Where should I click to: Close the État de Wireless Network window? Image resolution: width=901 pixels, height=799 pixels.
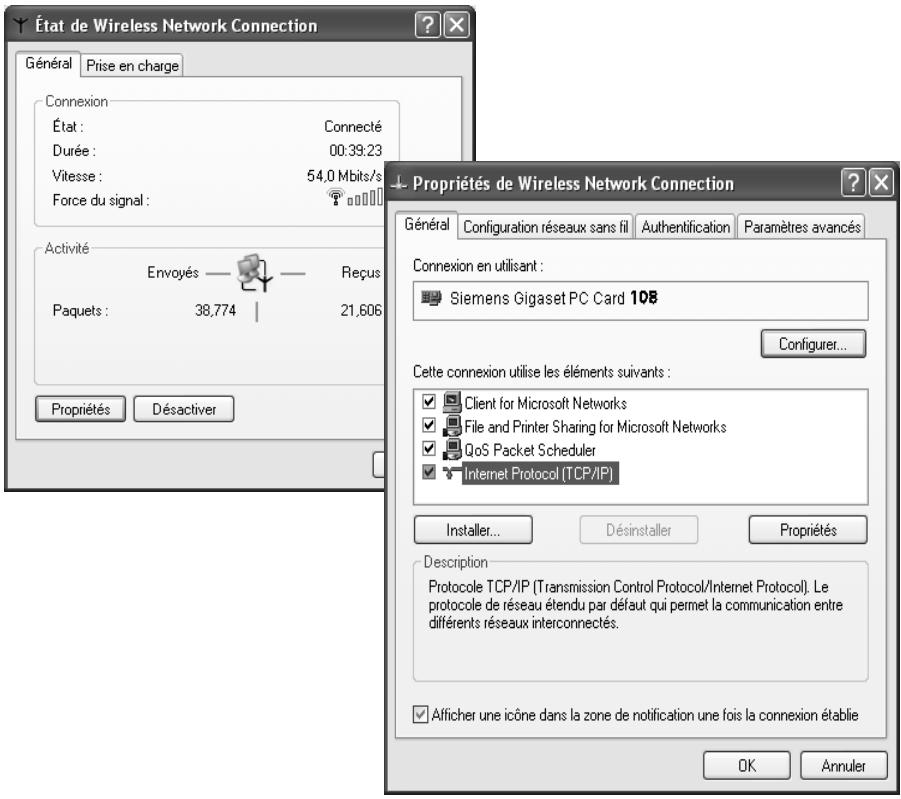coord(457,25)
